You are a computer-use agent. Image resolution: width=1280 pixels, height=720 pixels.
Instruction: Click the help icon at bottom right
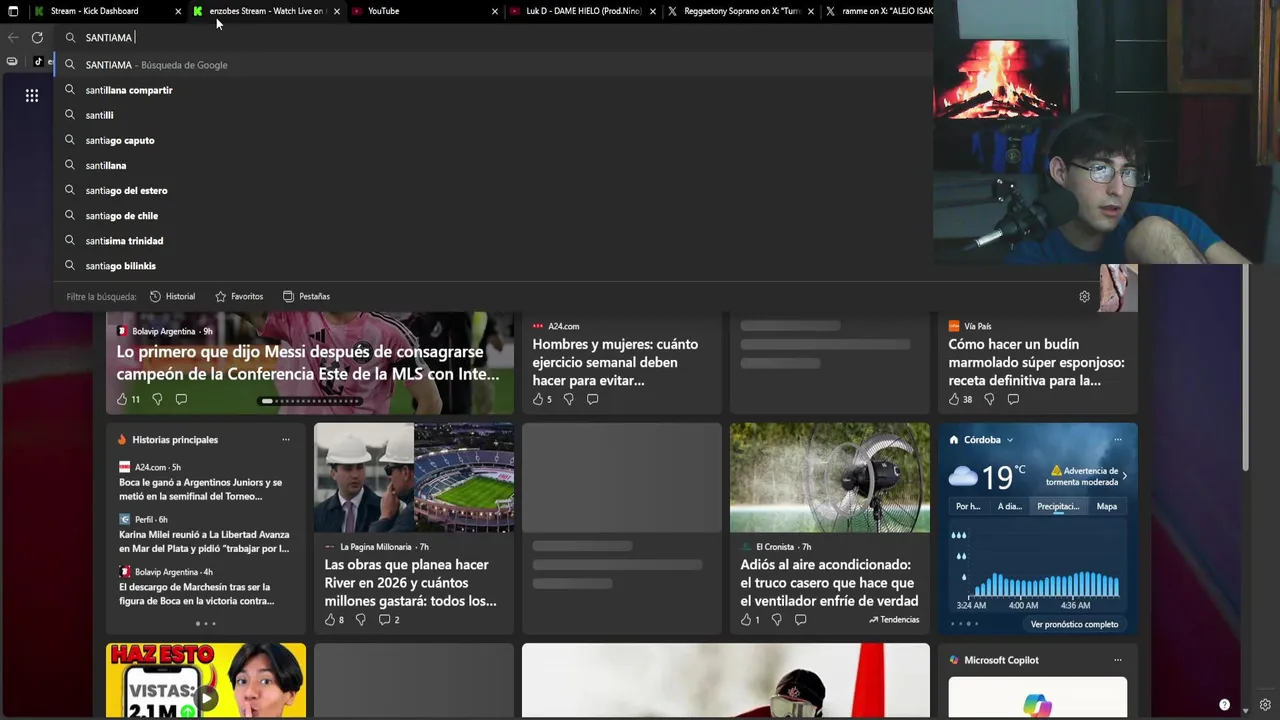click(x=1224, y=705)
